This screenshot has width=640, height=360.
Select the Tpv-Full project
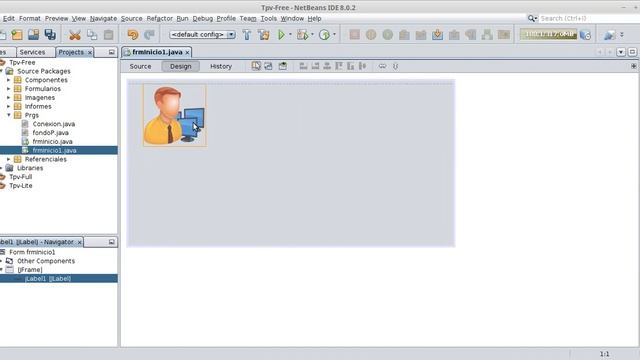tap(20, 177)
